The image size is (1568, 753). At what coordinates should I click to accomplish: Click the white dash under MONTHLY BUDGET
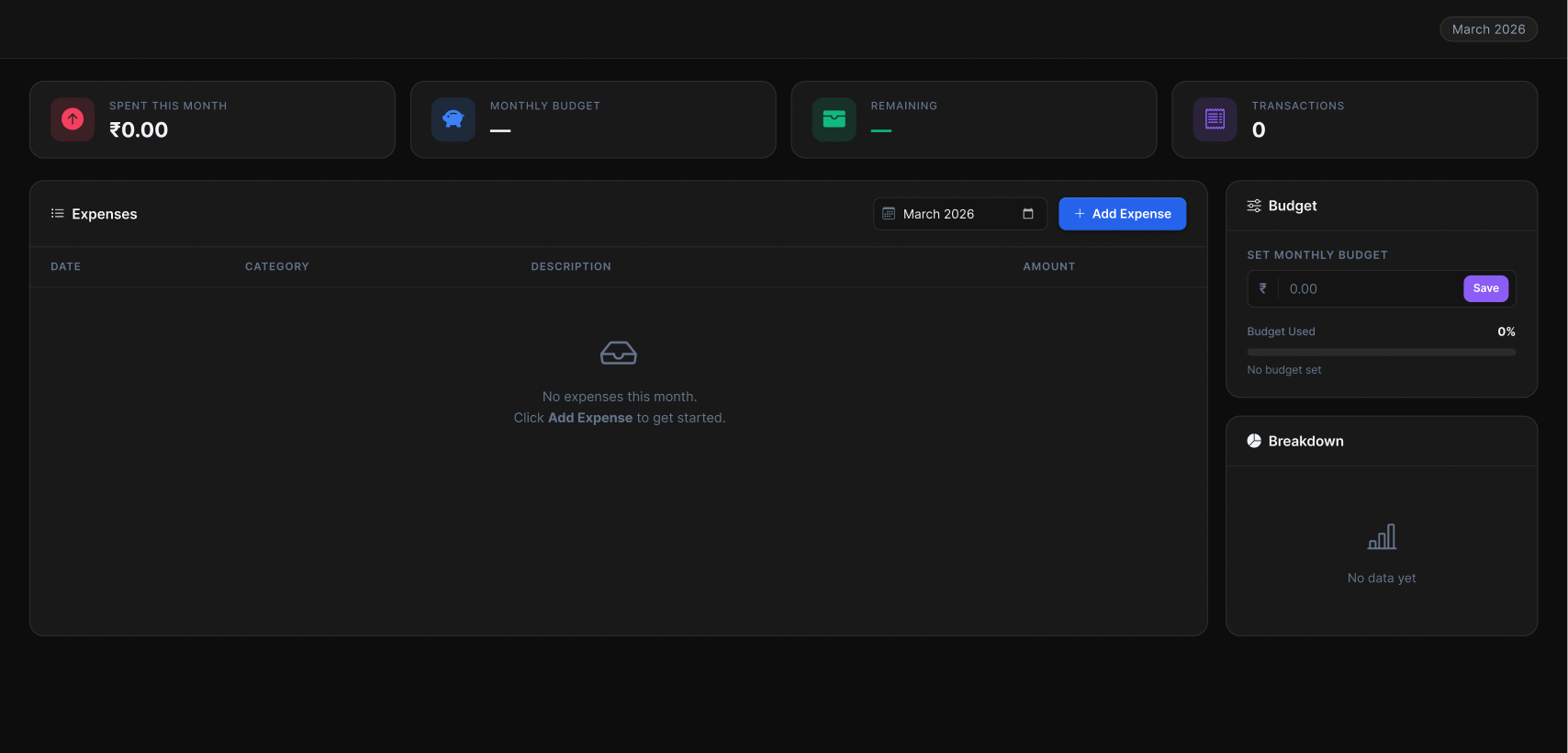500,131
